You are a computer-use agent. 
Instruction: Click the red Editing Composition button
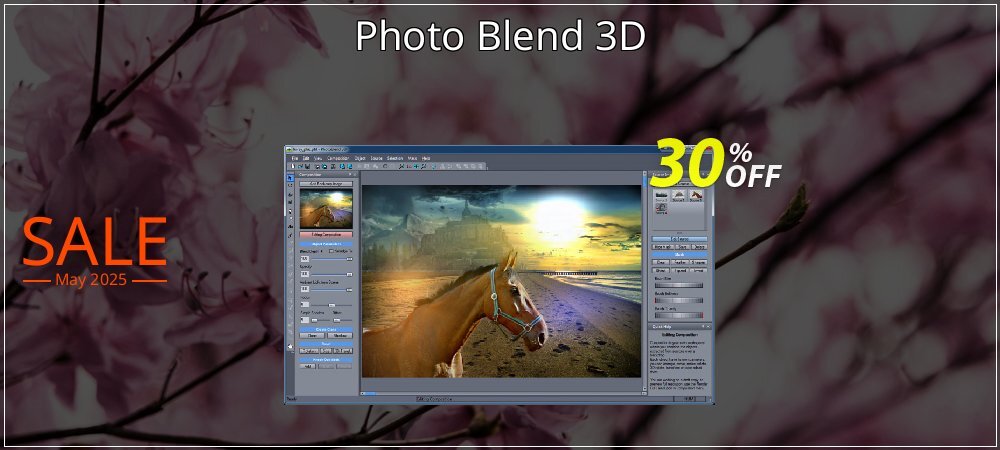coord(326,235)
